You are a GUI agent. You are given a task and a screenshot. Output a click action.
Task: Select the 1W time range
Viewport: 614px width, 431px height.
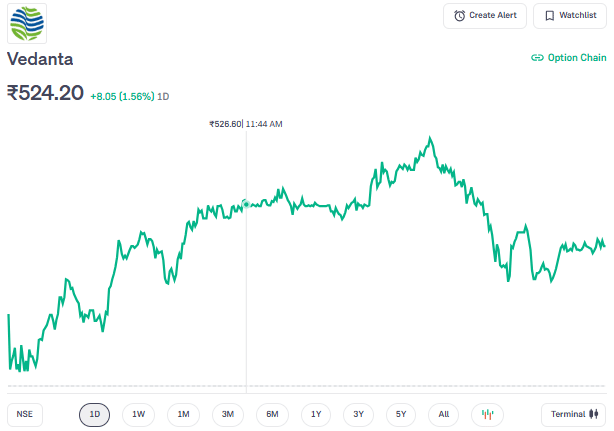pos(138,414)
